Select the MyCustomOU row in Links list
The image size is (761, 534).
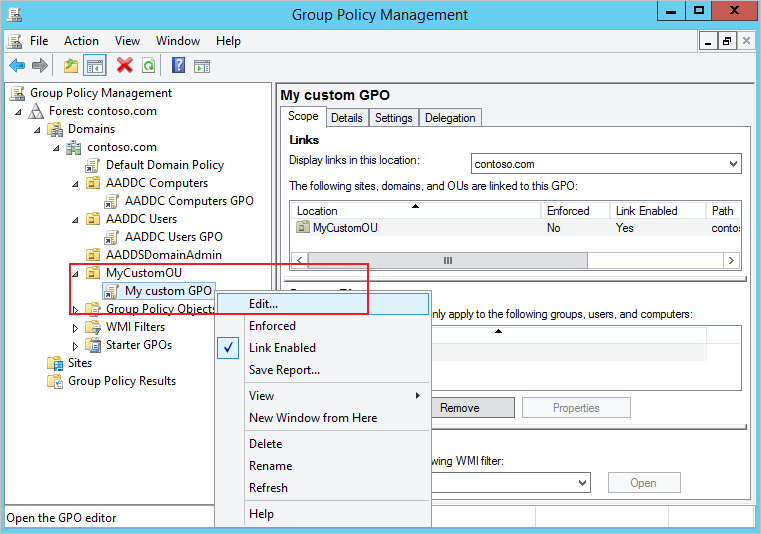(515, 228)
